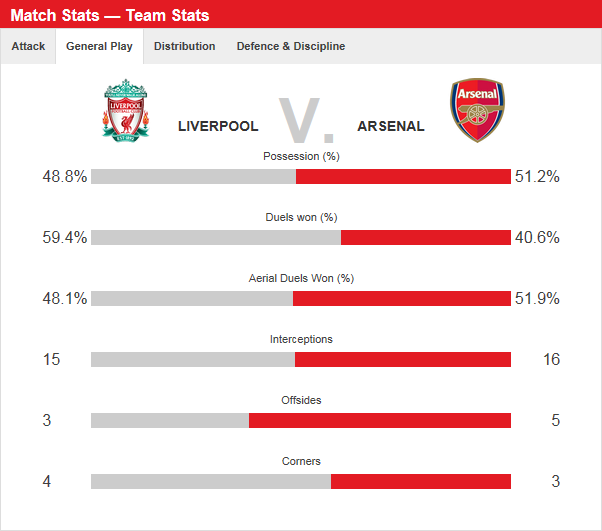This screenshot has width=602, height=531.
Task: Click the 59.4% duels won value
Action: [x=64, y=238]
